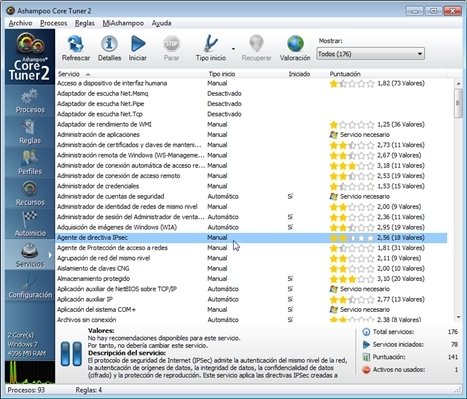Click the Refrescar toolbar icon

tap(76, 44)
